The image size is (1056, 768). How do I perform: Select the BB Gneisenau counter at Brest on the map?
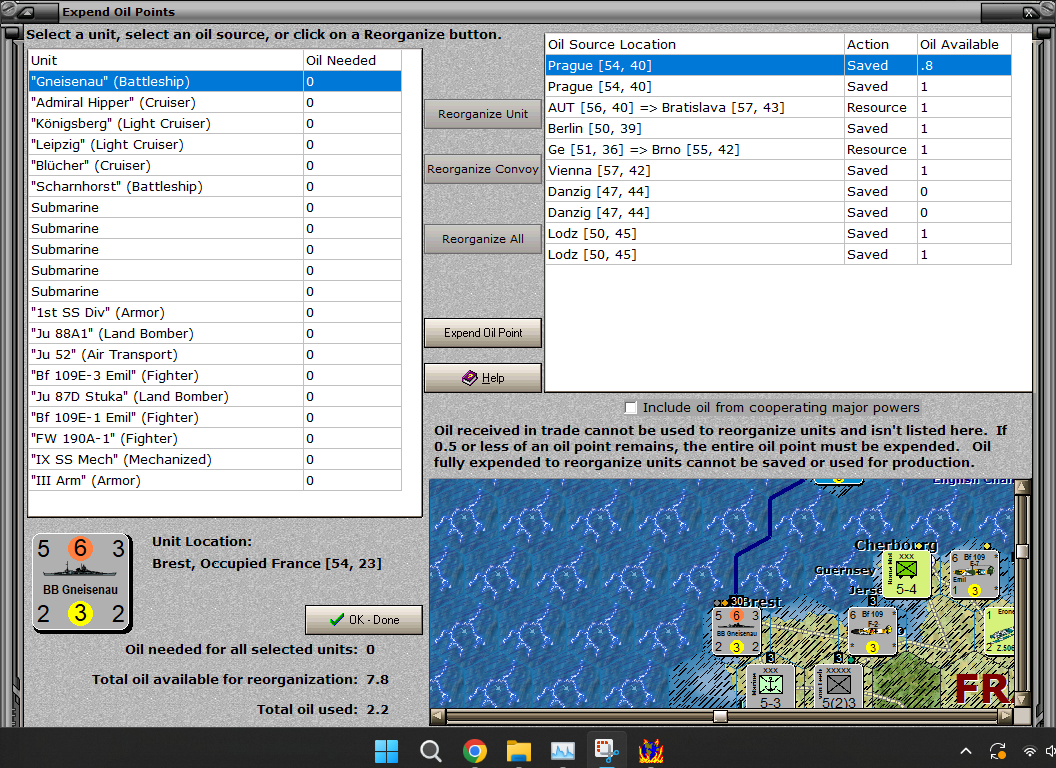(x=737, y=631)
